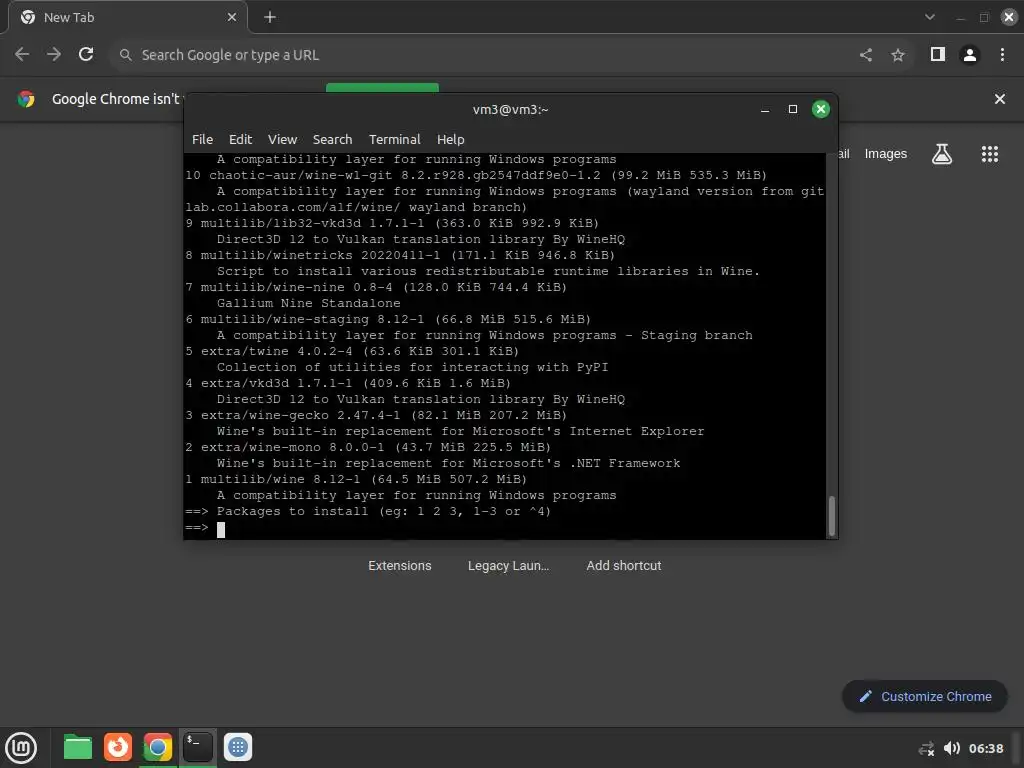Open the Google apps grid
The height and width of the screenshot is (768, 1024).
(989, 154)
